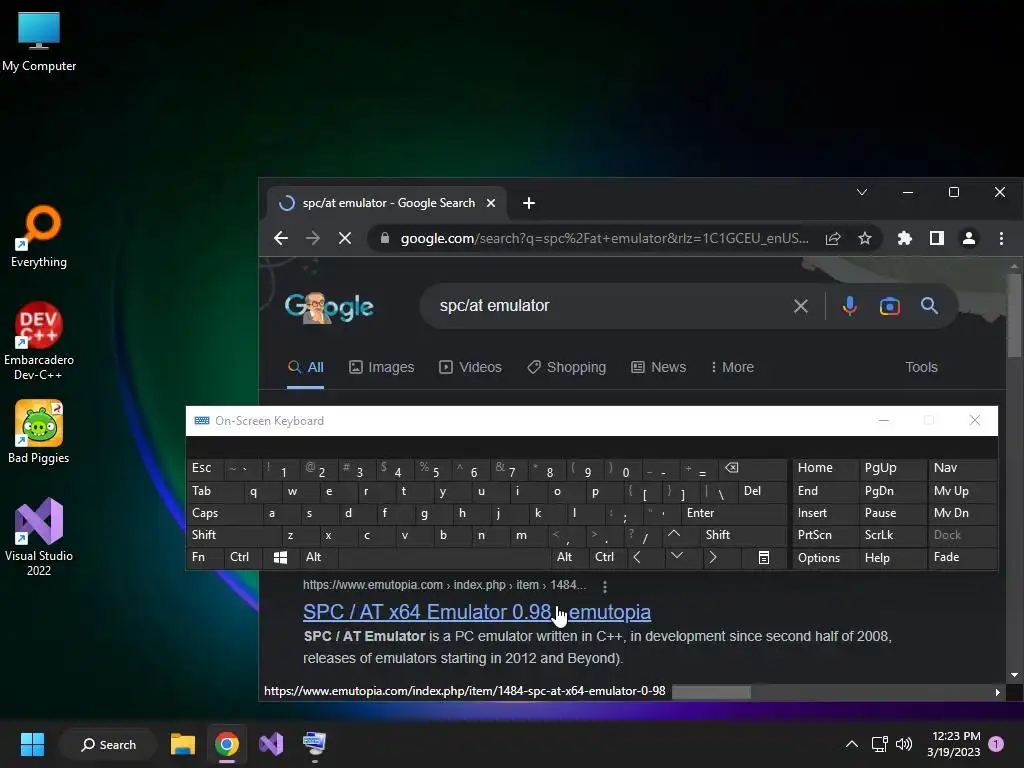This screenshot has width=1024, height=768.
Task: Click the emutopia.com result URL breadcrumb
Action: coord(444,585)
